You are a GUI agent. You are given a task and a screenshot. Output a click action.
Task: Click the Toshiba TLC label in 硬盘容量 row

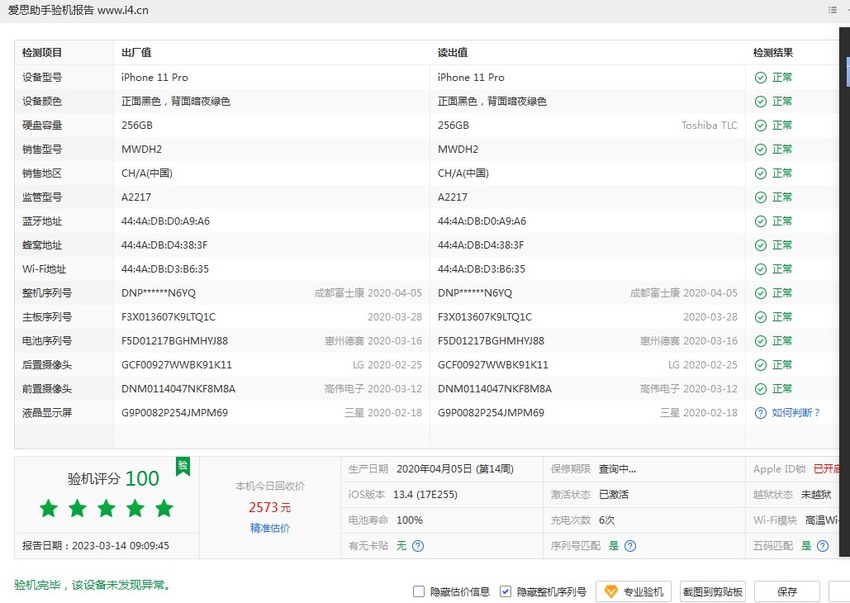pos(710,125)
